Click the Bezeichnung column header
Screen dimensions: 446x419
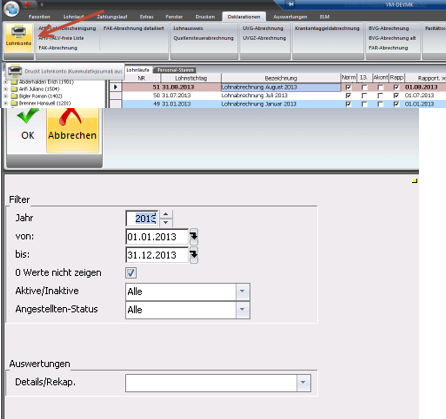point(281,78)
